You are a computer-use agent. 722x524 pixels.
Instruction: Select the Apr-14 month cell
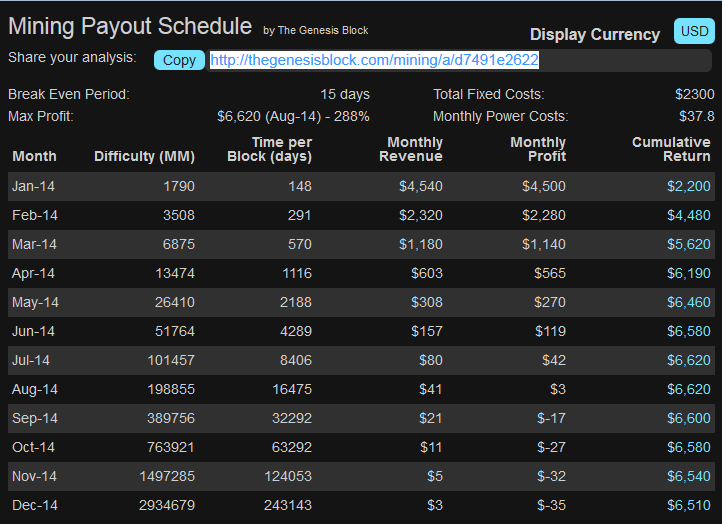(33, 273)
